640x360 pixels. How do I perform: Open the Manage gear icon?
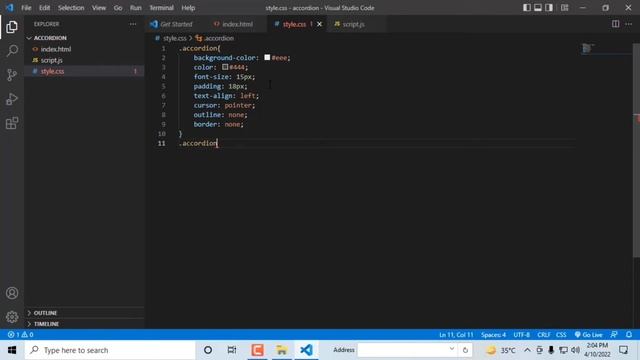click(12, 317)
